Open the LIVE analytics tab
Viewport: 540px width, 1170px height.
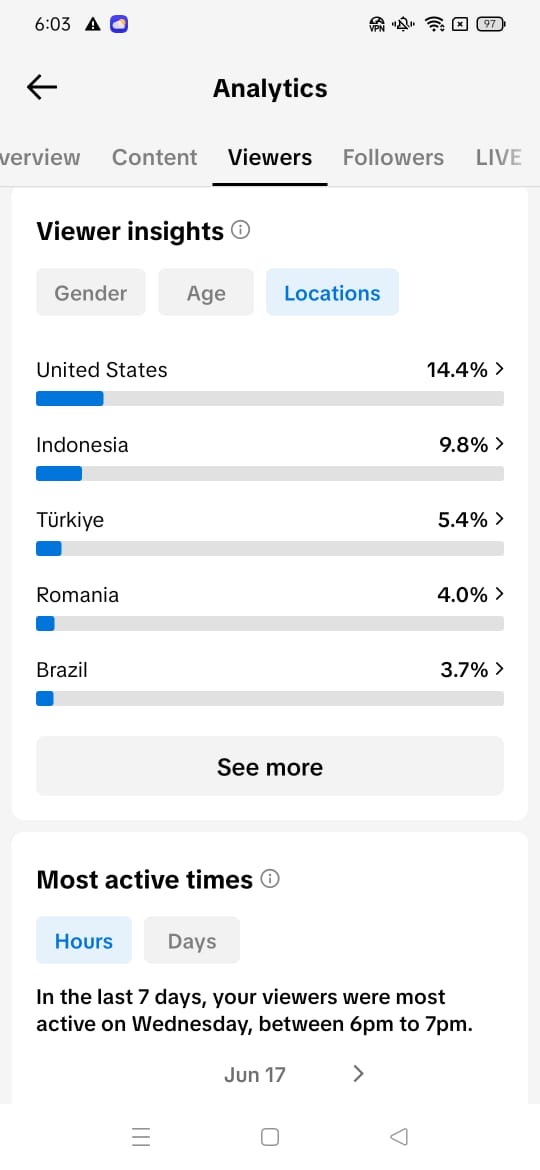pos(498,157)
